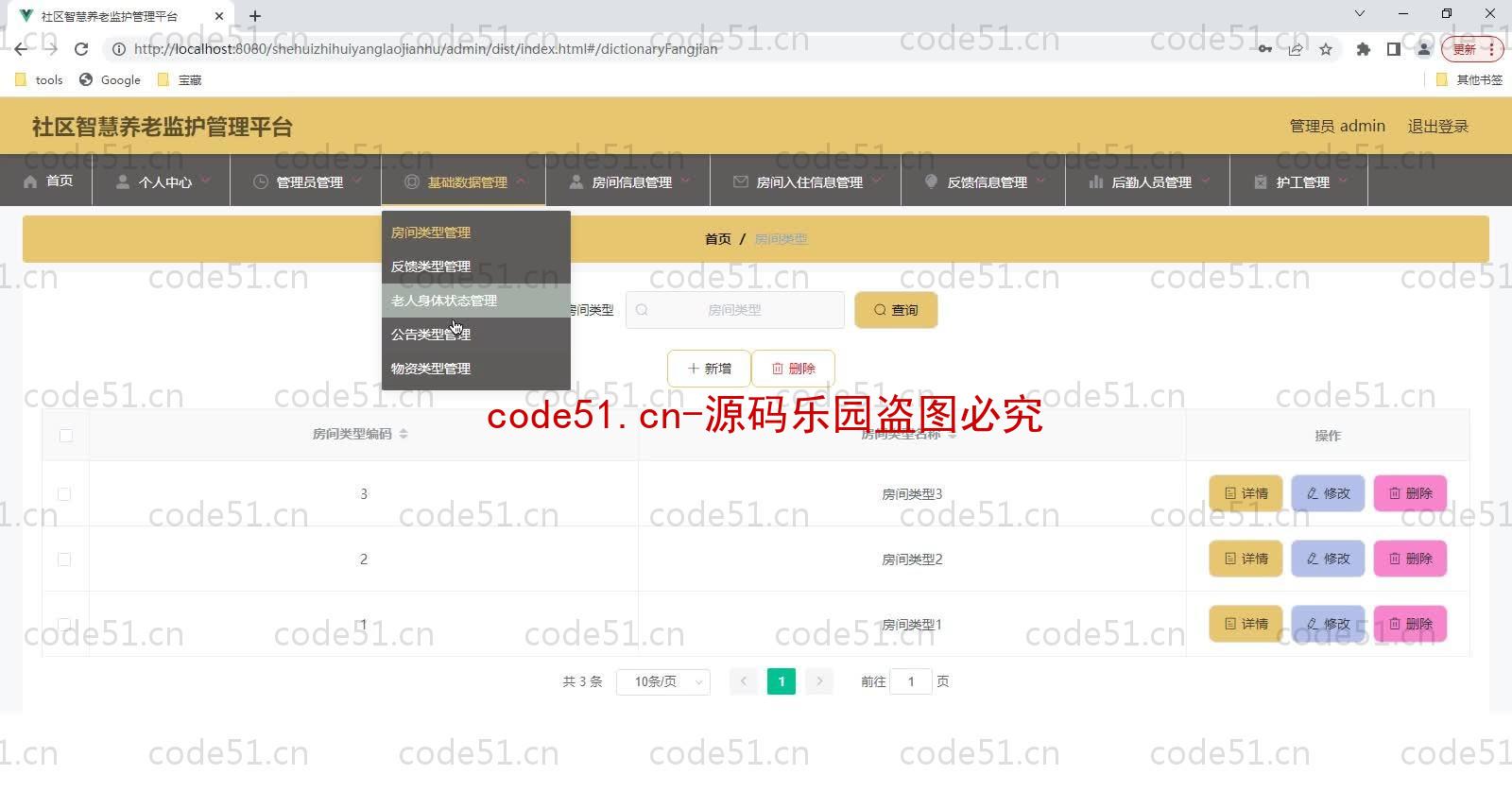Check the row checkbox for 房间类型3

(x=64, y=494)
